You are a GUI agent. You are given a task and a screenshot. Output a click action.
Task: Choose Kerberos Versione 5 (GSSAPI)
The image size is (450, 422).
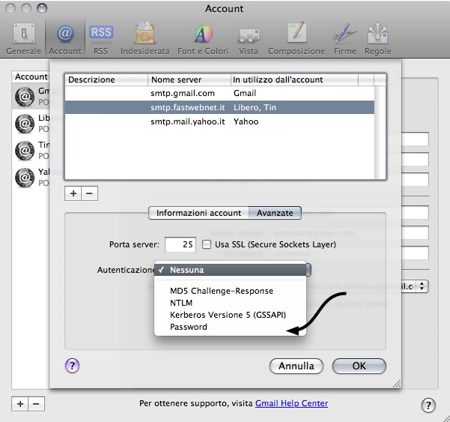(x=230, y=315)
